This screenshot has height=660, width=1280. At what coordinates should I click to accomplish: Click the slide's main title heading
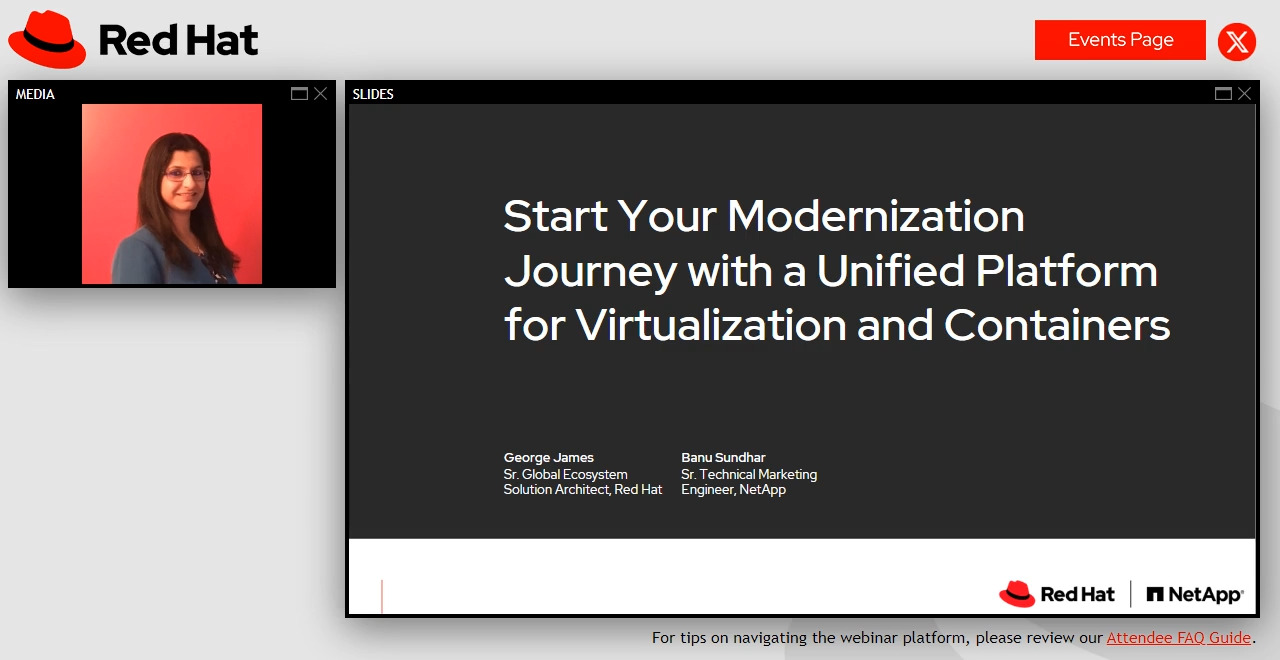(836, 271)
